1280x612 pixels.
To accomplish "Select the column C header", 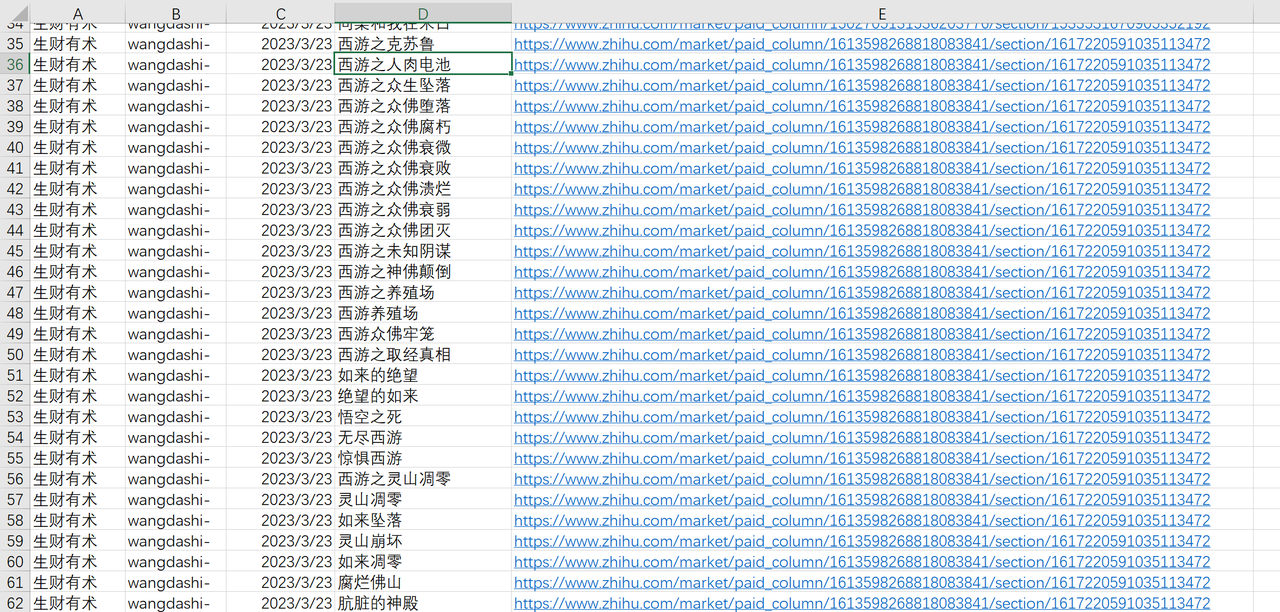I will [x=280, y=14].
